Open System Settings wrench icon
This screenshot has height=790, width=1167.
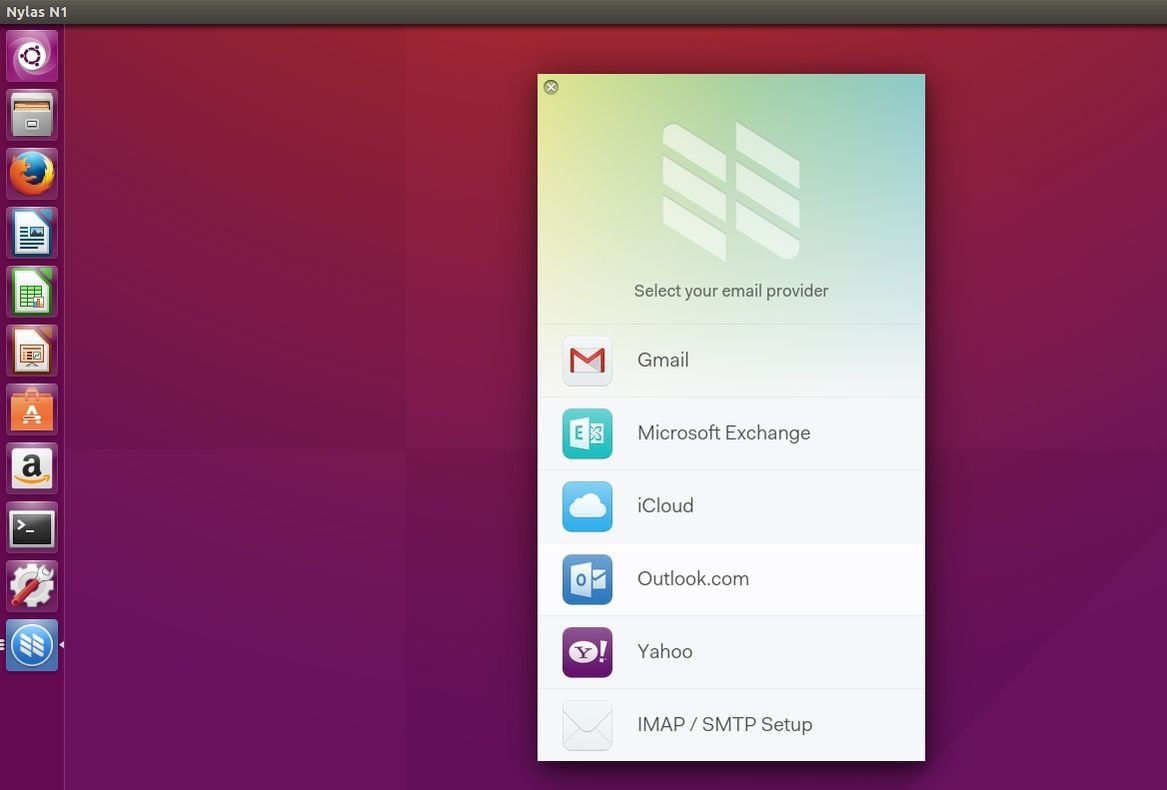[32, 587]
